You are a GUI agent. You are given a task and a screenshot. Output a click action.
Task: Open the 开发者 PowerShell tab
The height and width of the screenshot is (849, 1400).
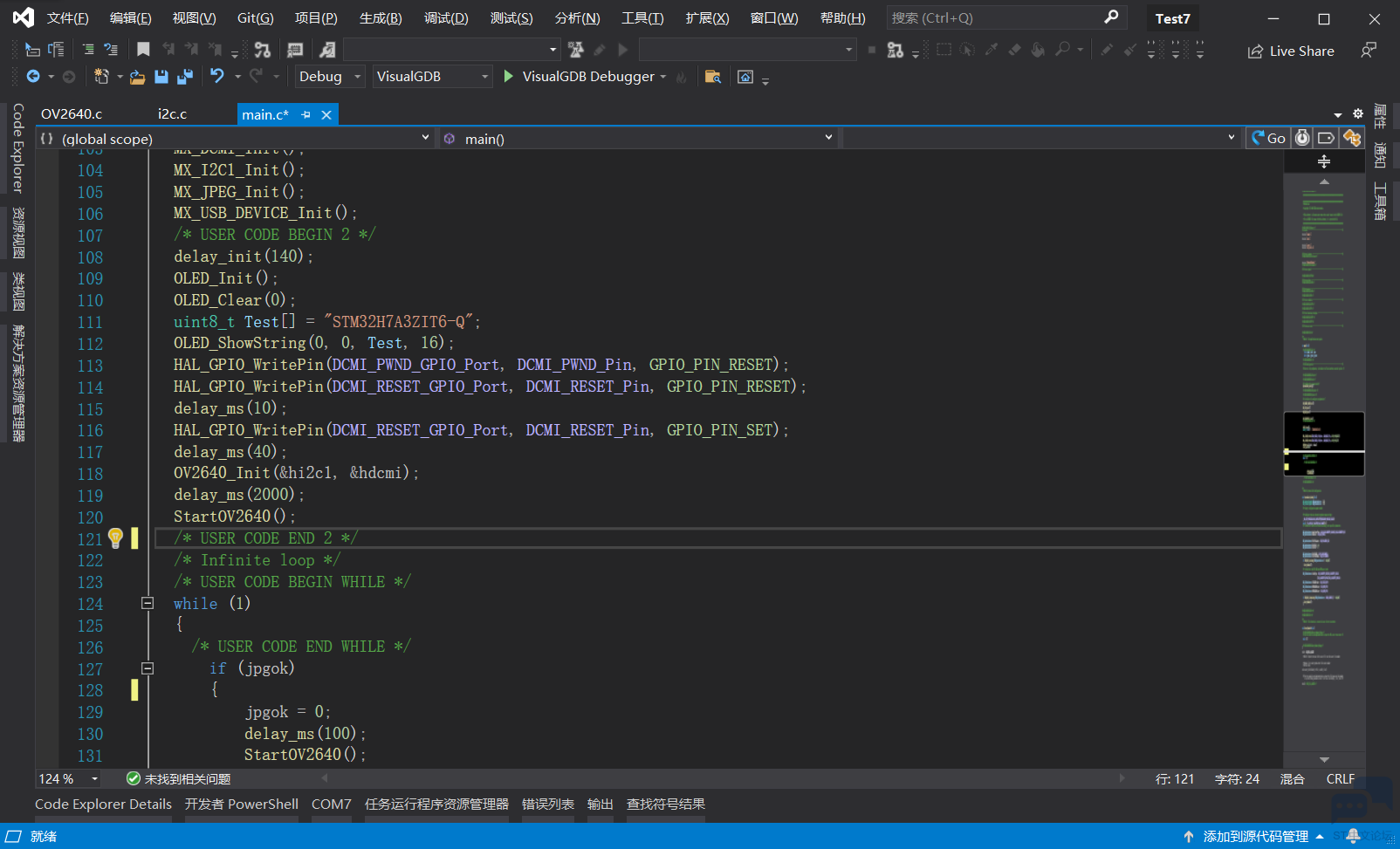[242, 804]
